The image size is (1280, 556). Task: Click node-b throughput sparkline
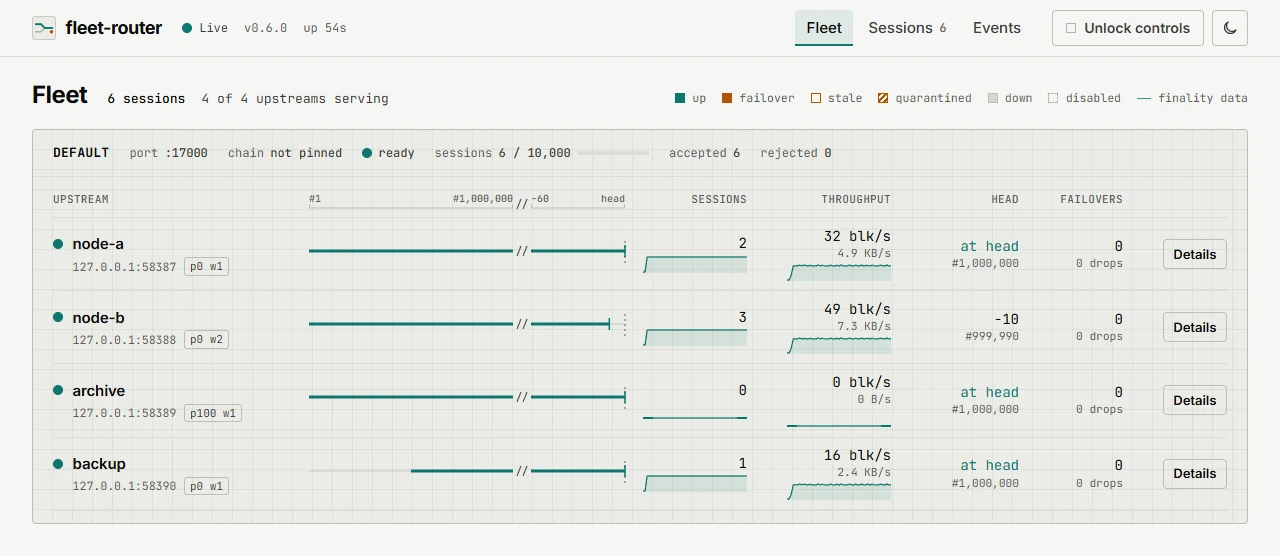coord(839,345)
